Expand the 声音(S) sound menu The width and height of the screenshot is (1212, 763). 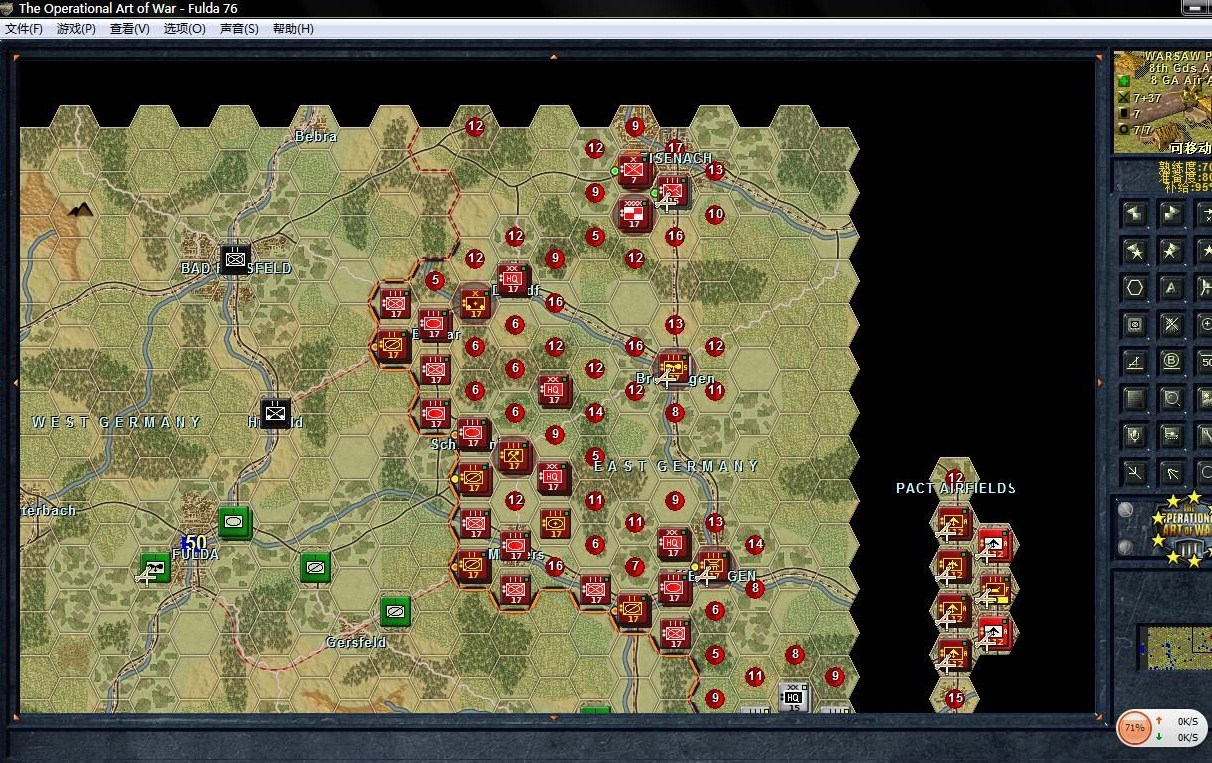click(x=239, y=29)
